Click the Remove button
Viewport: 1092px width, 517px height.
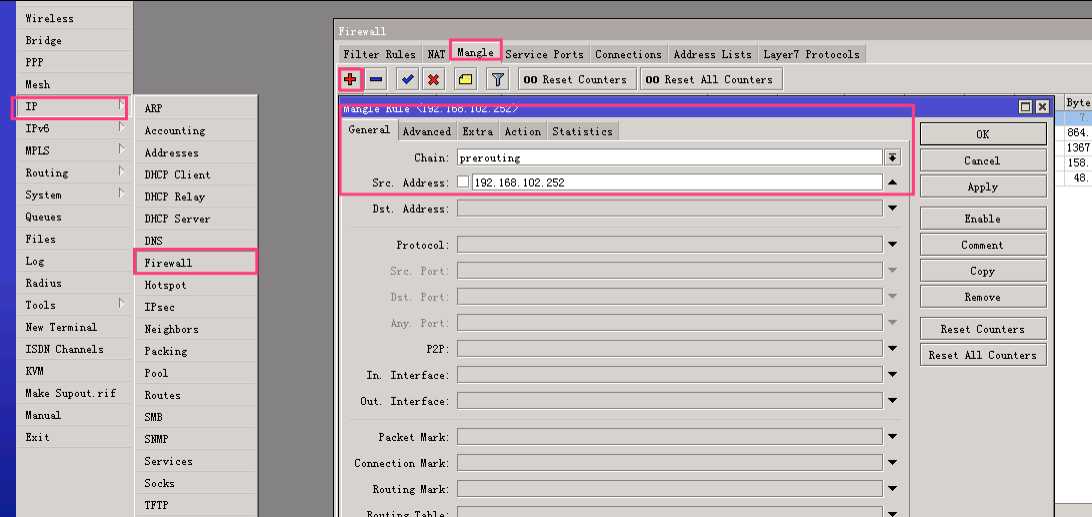982,297
